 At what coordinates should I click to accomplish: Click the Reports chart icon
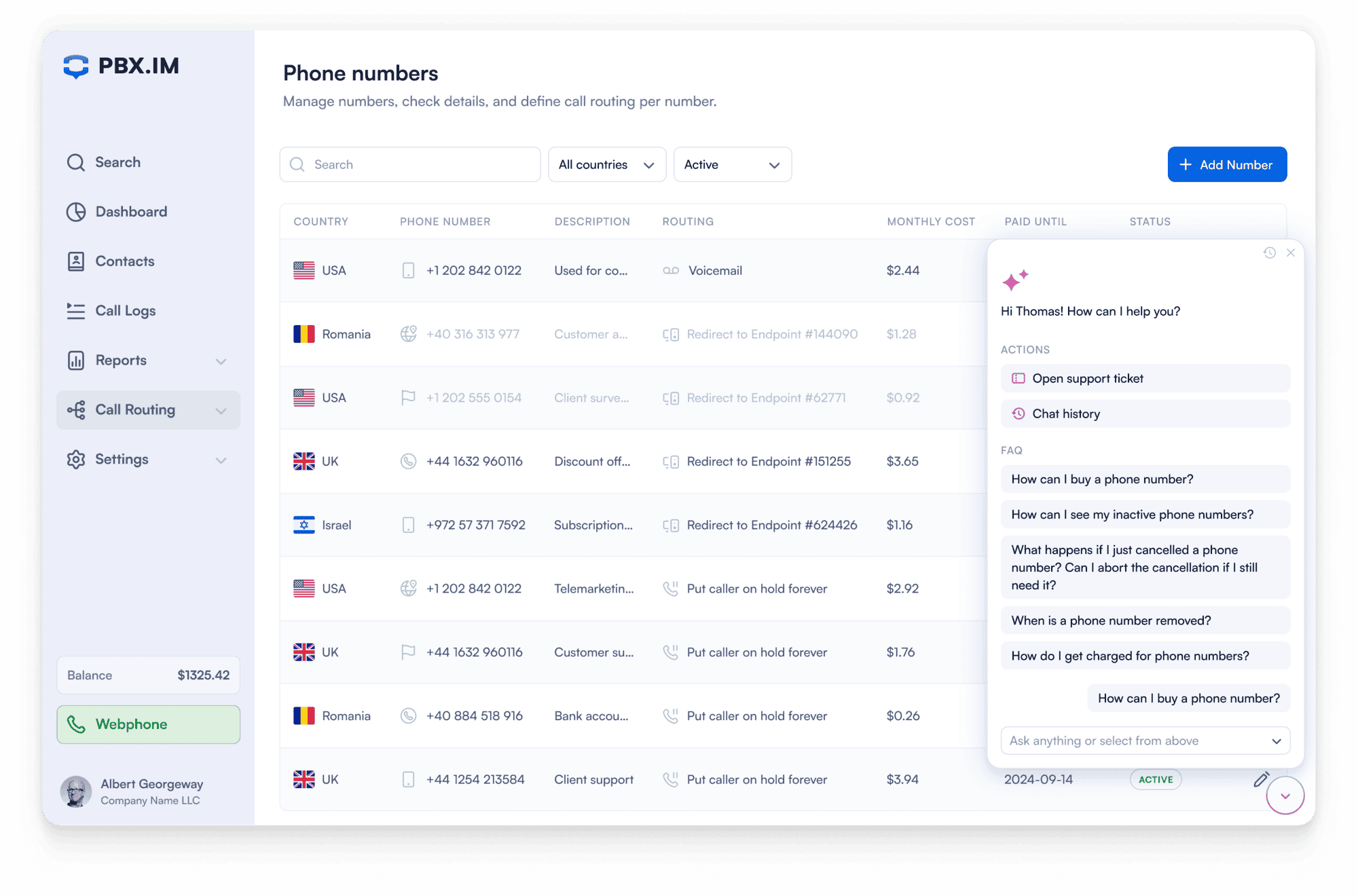pyautogui.click(x=76, y=360)
